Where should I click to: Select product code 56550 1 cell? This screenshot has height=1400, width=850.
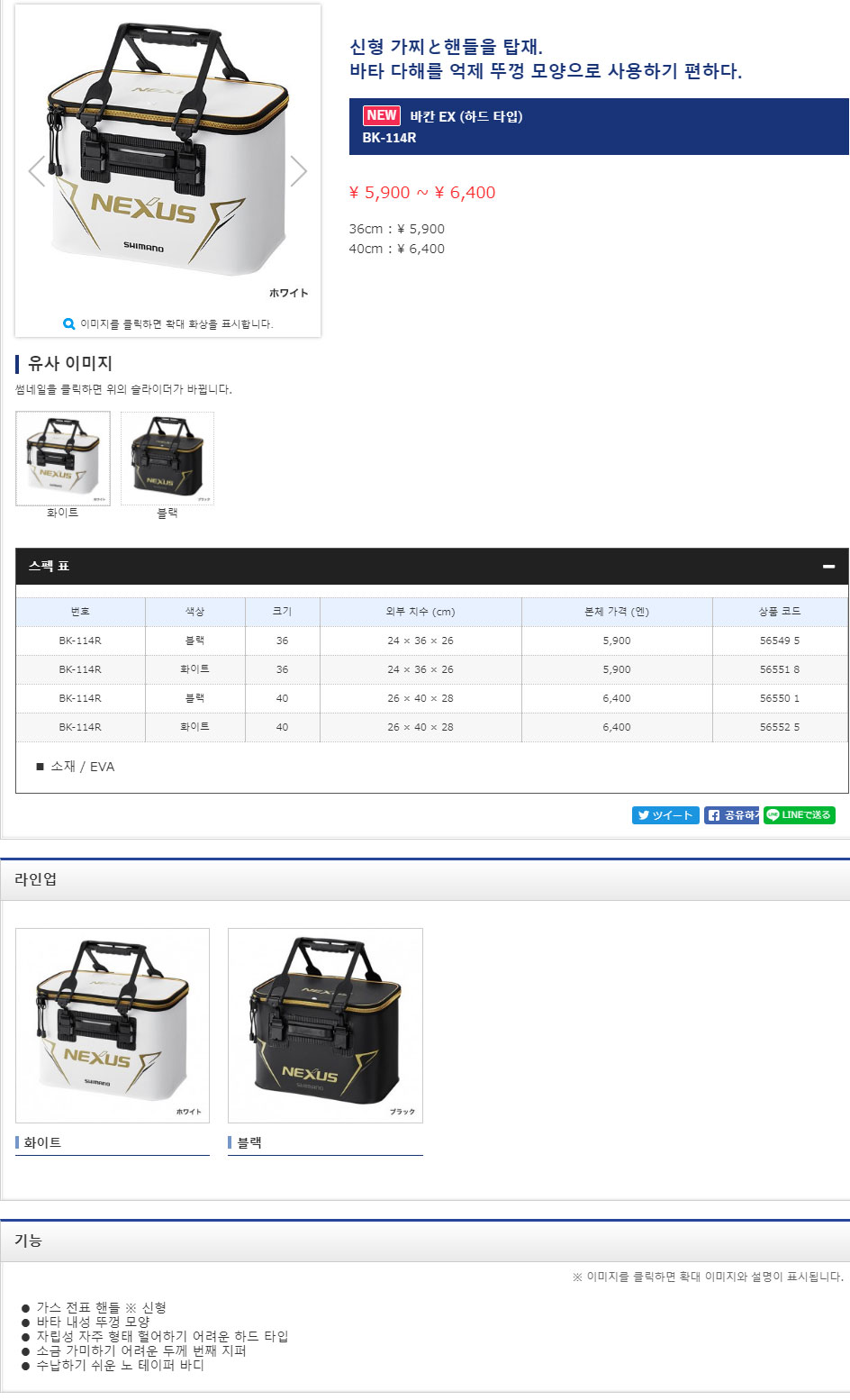point(780,698)
